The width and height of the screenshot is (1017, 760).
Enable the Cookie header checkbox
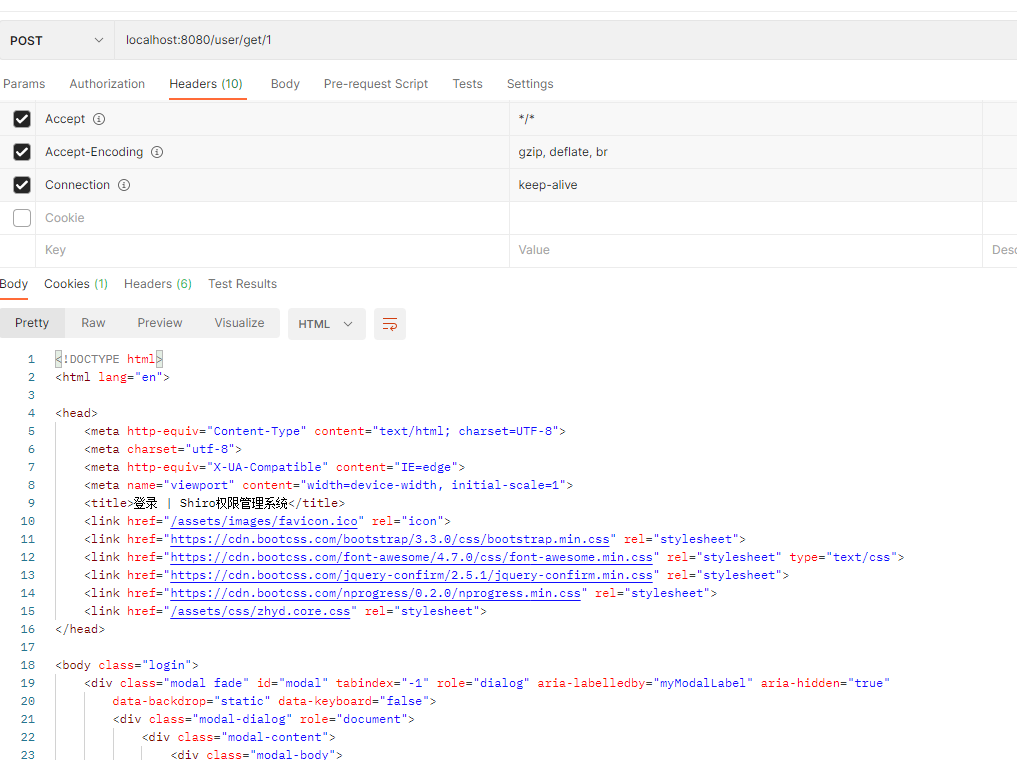coord(21,217)
